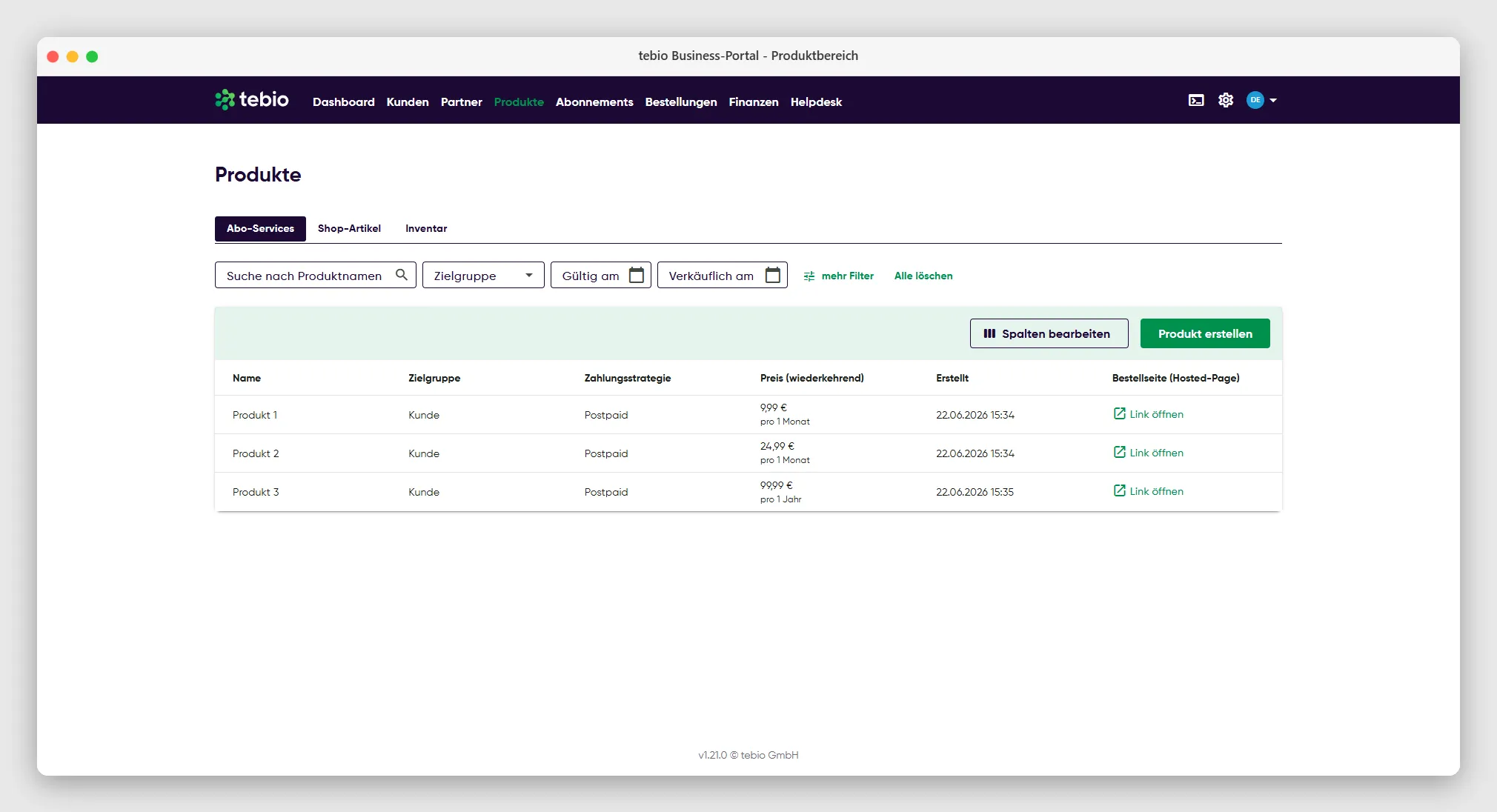Viewport: 1497px width, 812px height.
Task: Click the 9,99 € price cell
Action: tap(774, 407)
